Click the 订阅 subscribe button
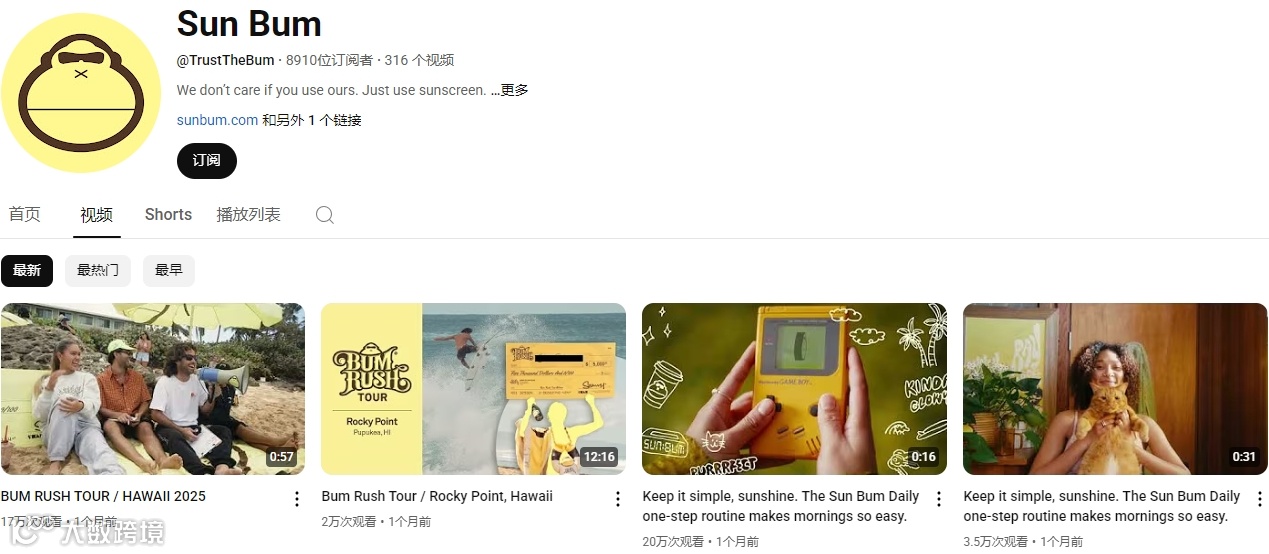Image resolution: width=1269 pixels, height=554 pixels. pos(207,160)
